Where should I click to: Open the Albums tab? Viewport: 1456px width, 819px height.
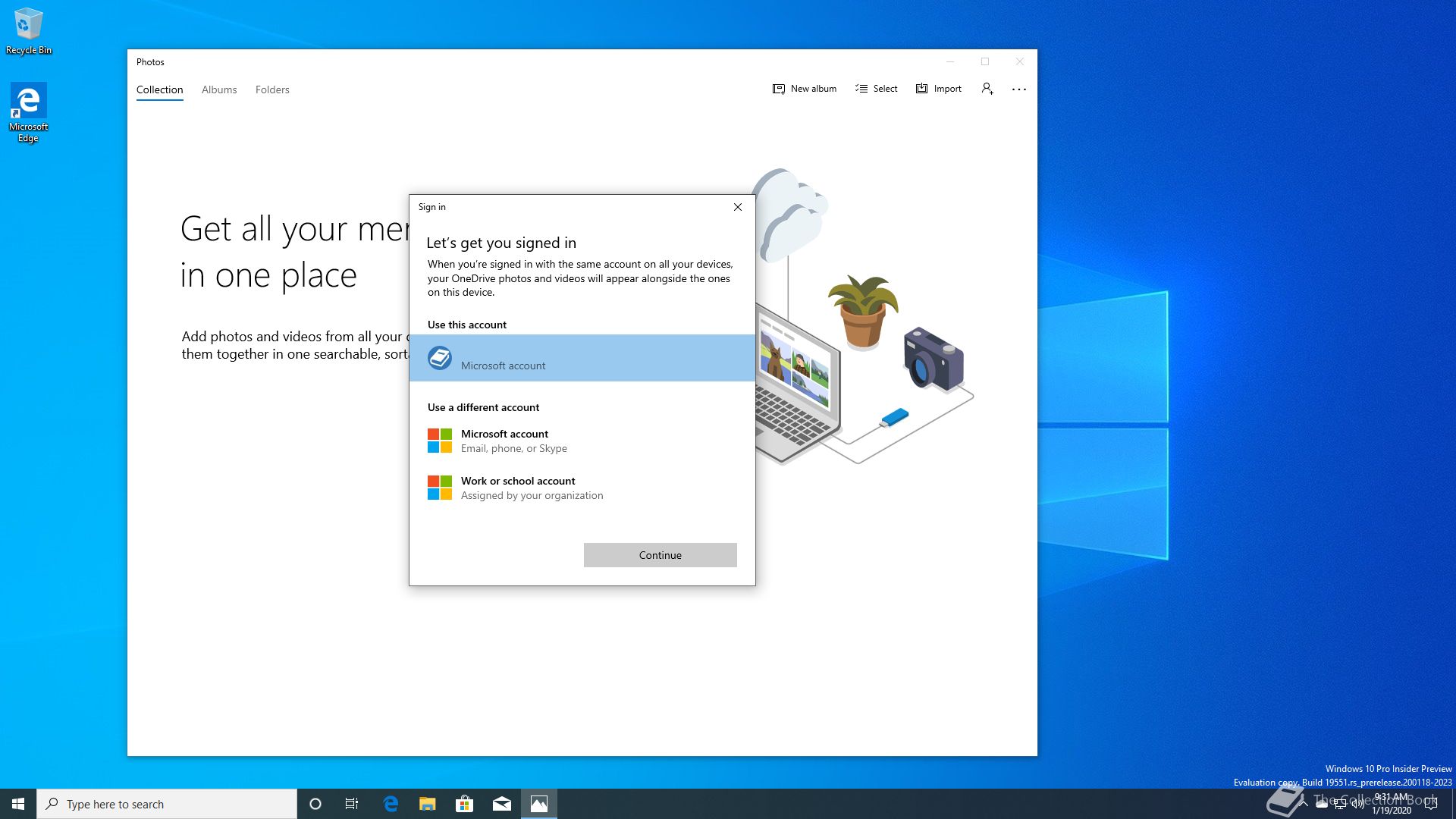(219, 89)
